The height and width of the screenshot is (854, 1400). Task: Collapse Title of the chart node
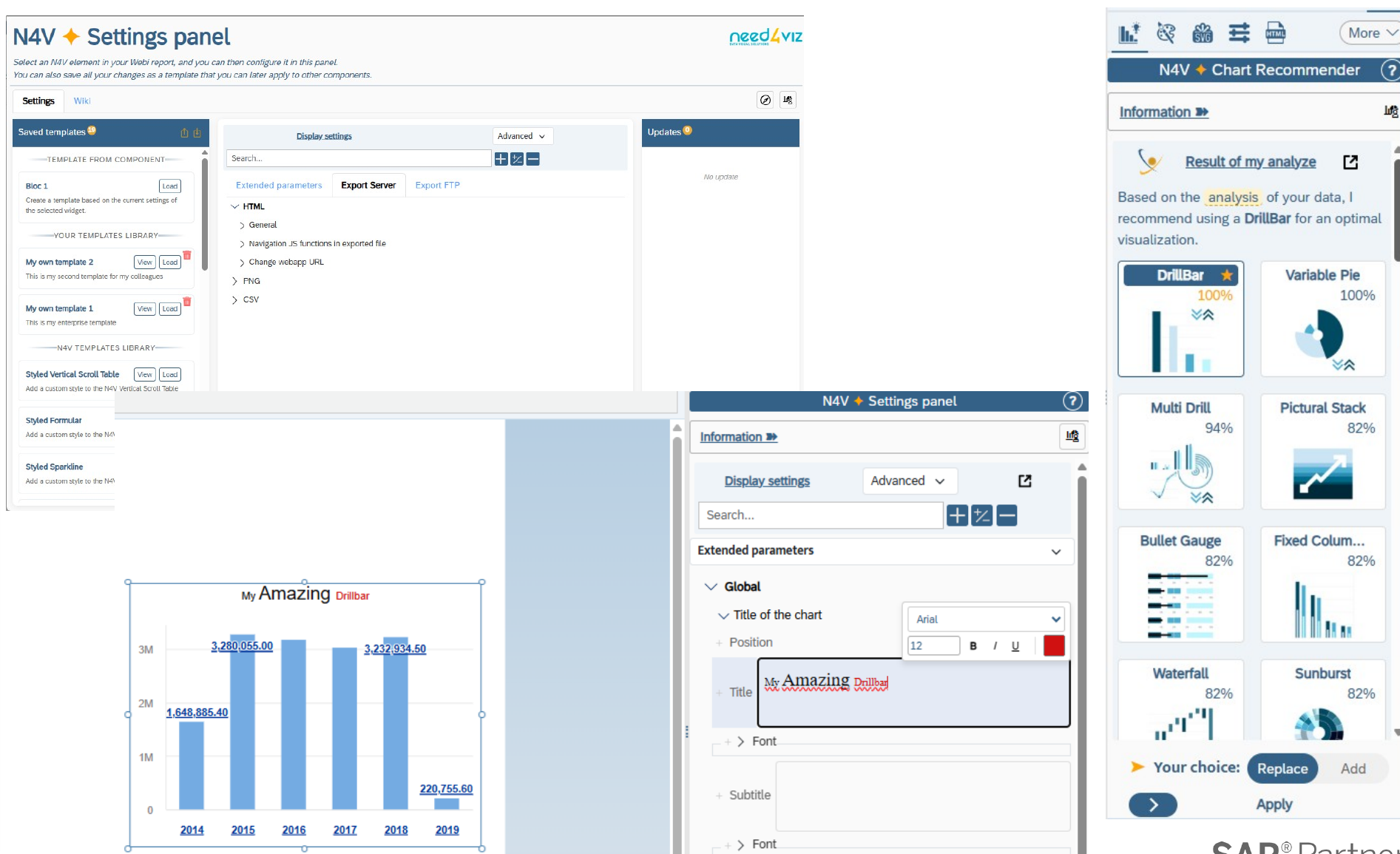click(x=724, y=615)
